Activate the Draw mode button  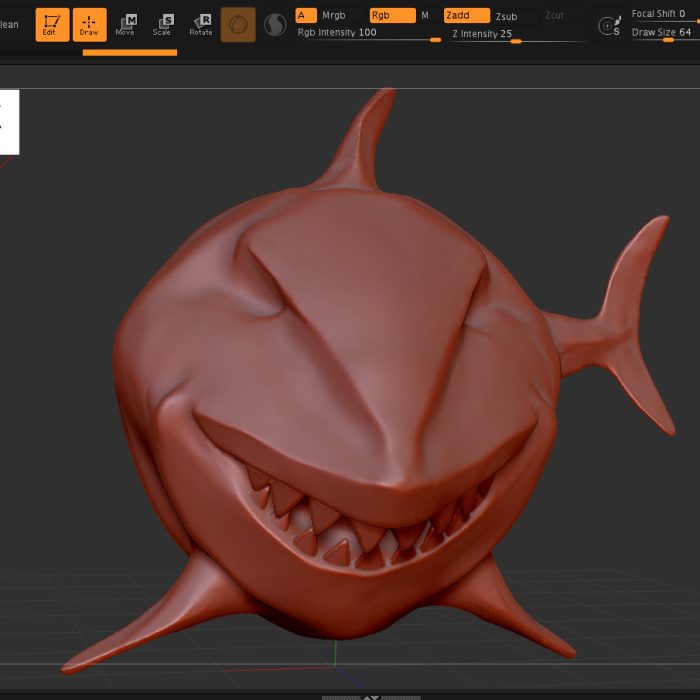click(89, 25)
